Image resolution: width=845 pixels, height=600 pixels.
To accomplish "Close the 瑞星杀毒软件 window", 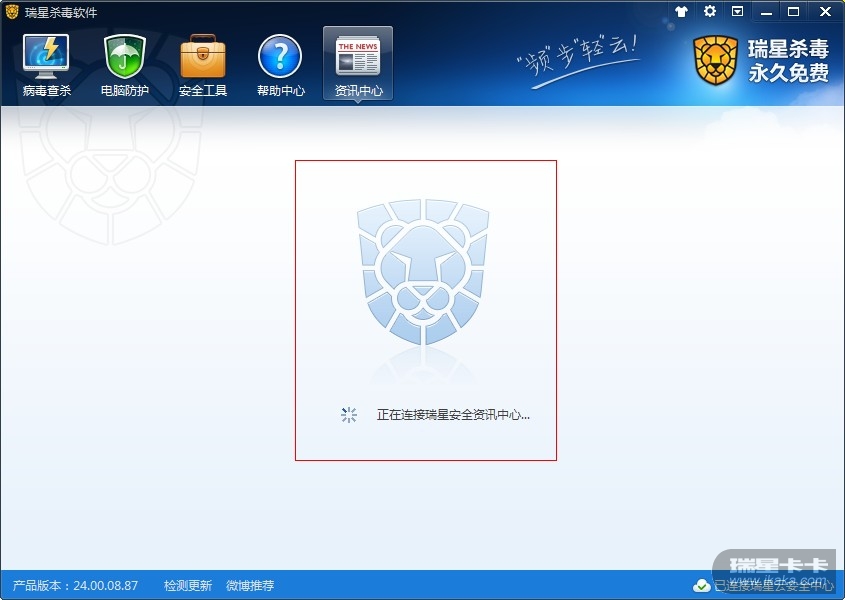I will (825, 11).
